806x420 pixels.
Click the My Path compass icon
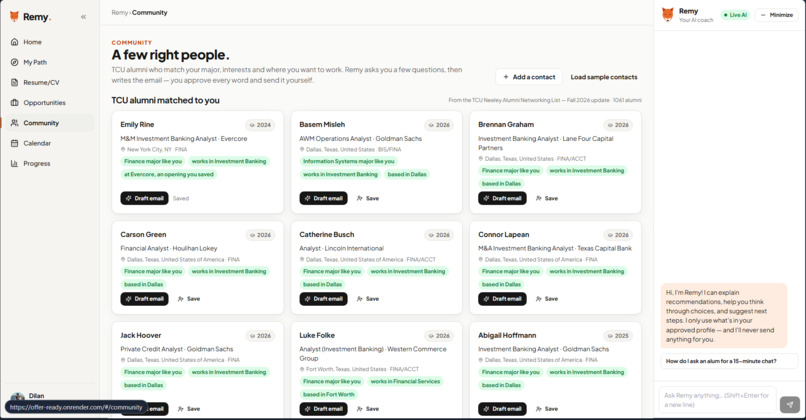(x=14, y=62)
